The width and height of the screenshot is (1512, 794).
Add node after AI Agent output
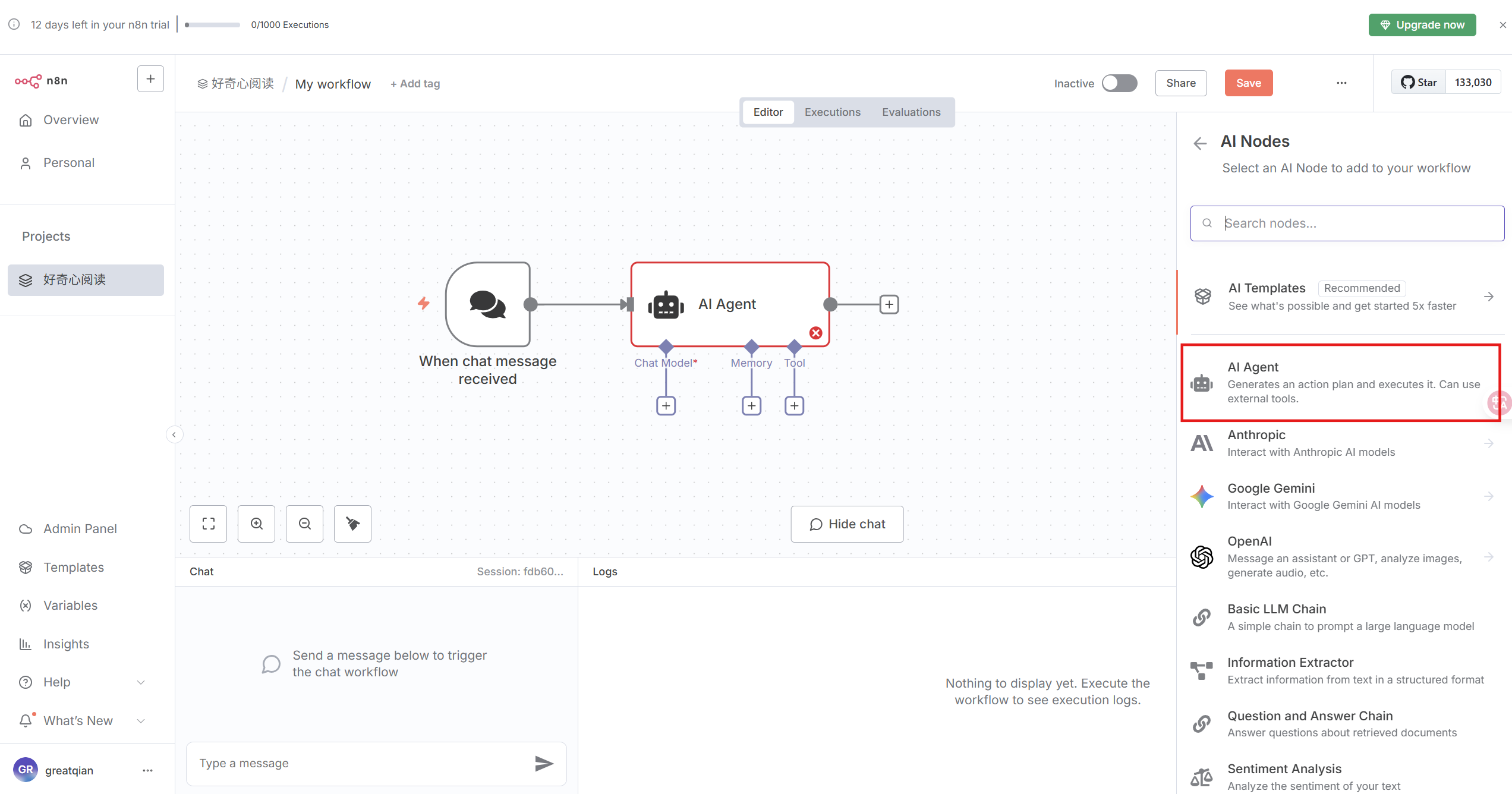tap(889, 304)
